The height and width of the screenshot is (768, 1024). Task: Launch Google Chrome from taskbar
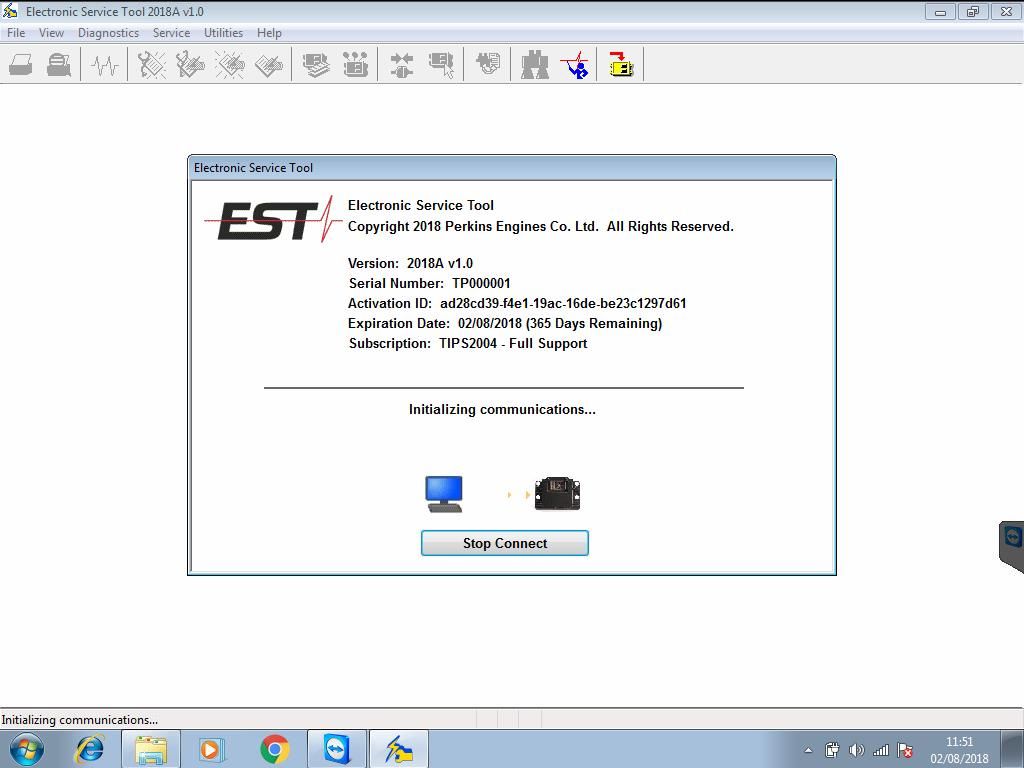(x=274, y=749)
